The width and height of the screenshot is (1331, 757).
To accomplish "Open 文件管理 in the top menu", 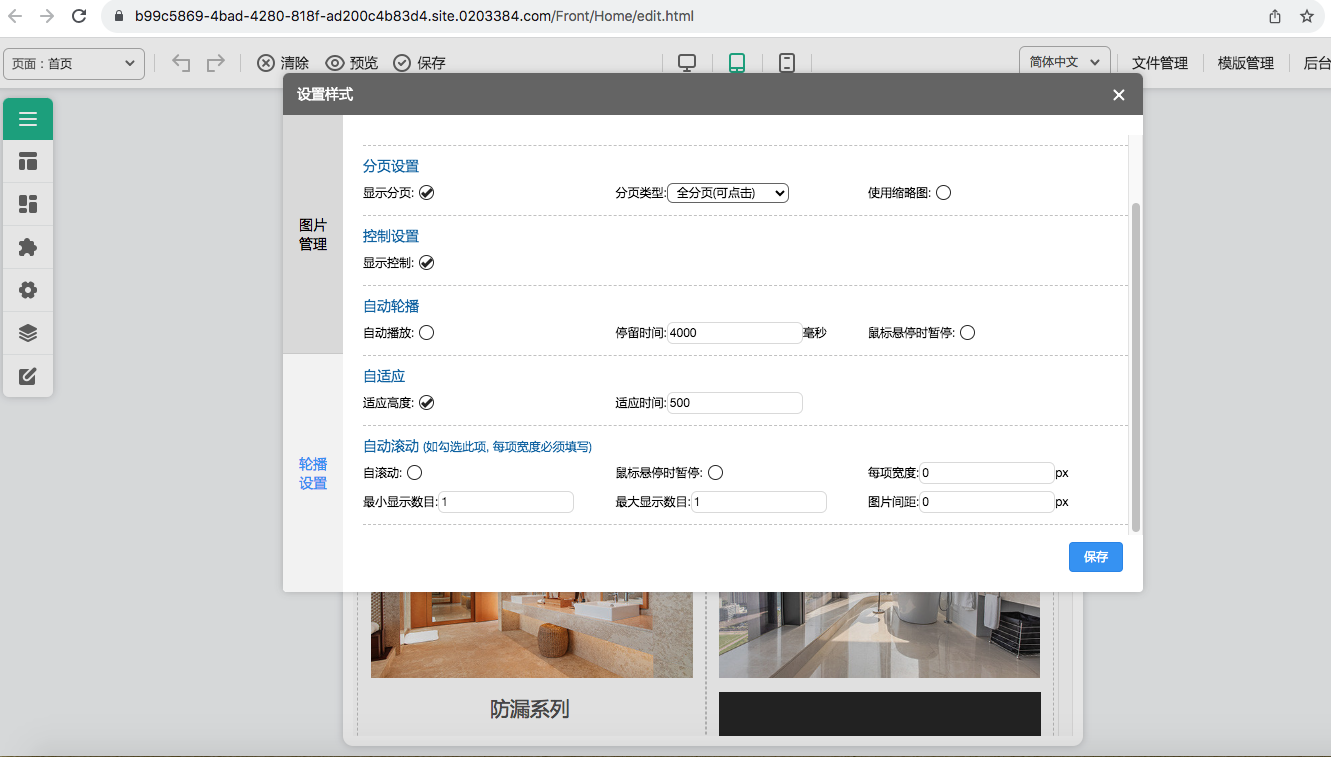I will tap(1160, 63).
